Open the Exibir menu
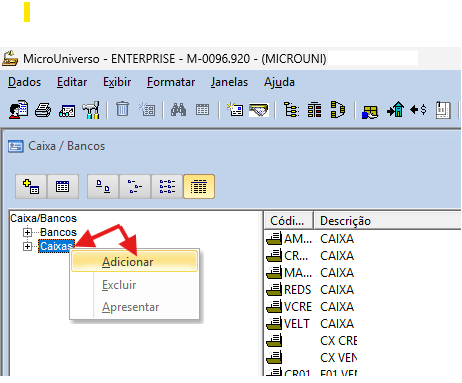This screenshot has height=383, width=462. pyautogui.click(x=117, y=82)
